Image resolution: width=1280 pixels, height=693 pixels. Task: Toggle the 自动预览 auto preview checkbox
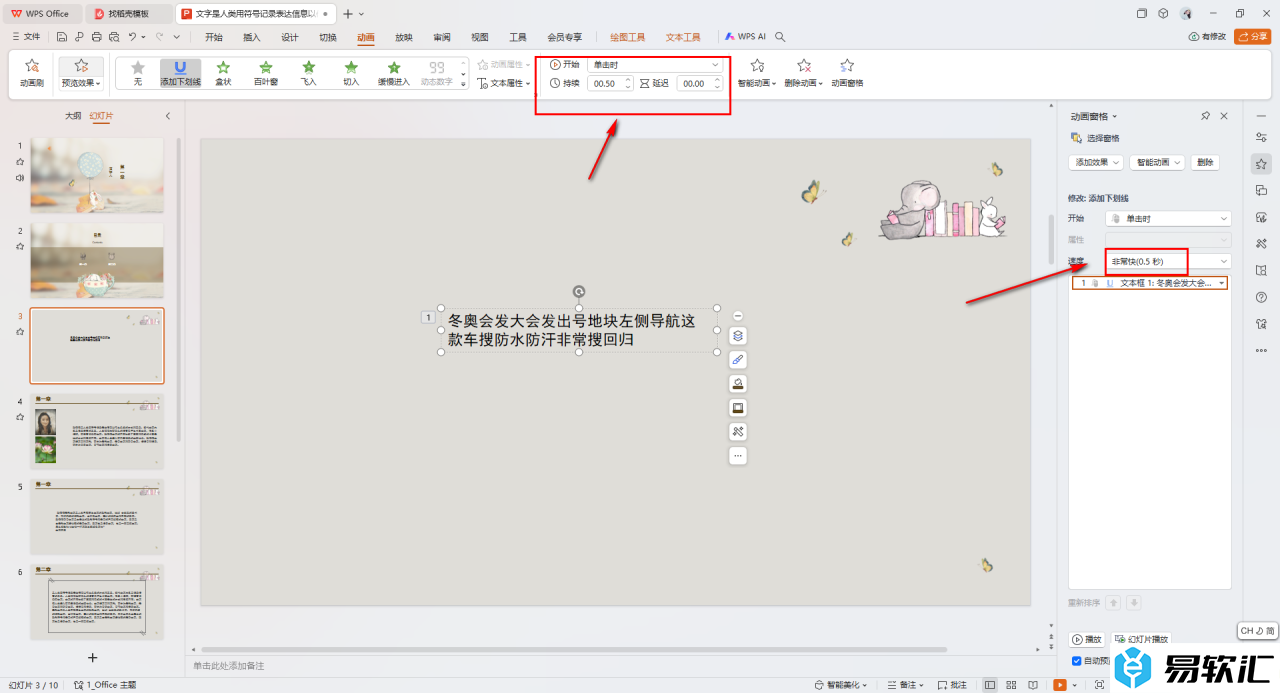coord(1077,661)
